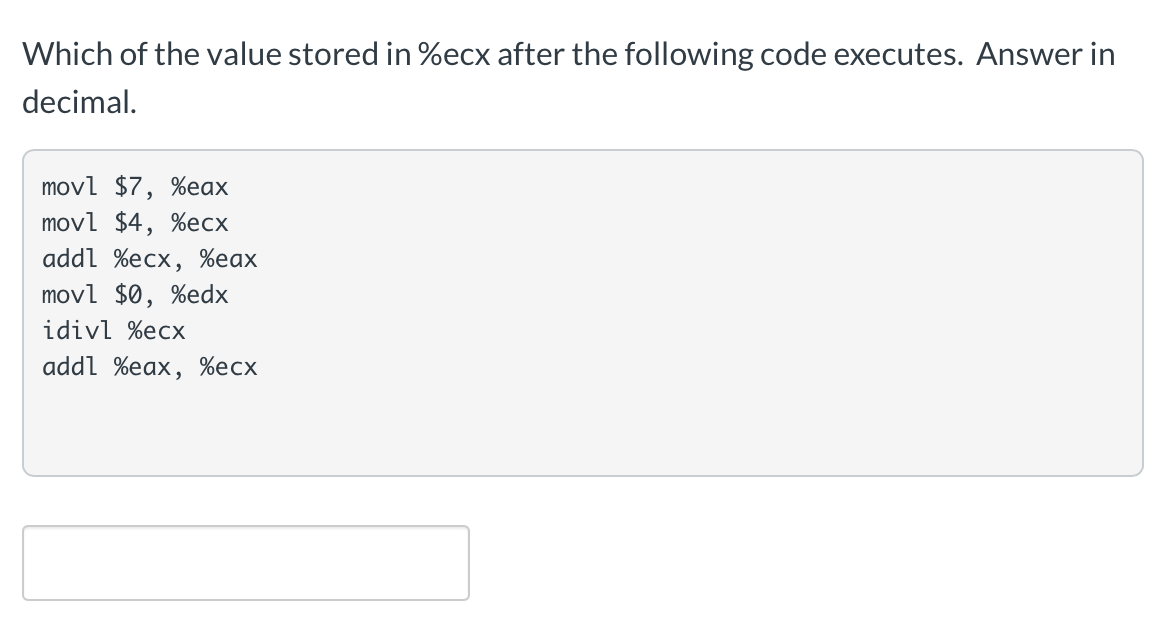Click the line 'movl $0, %edx'
The height and width of the screenshot is (634, 1174).
[x=134, y=294]
